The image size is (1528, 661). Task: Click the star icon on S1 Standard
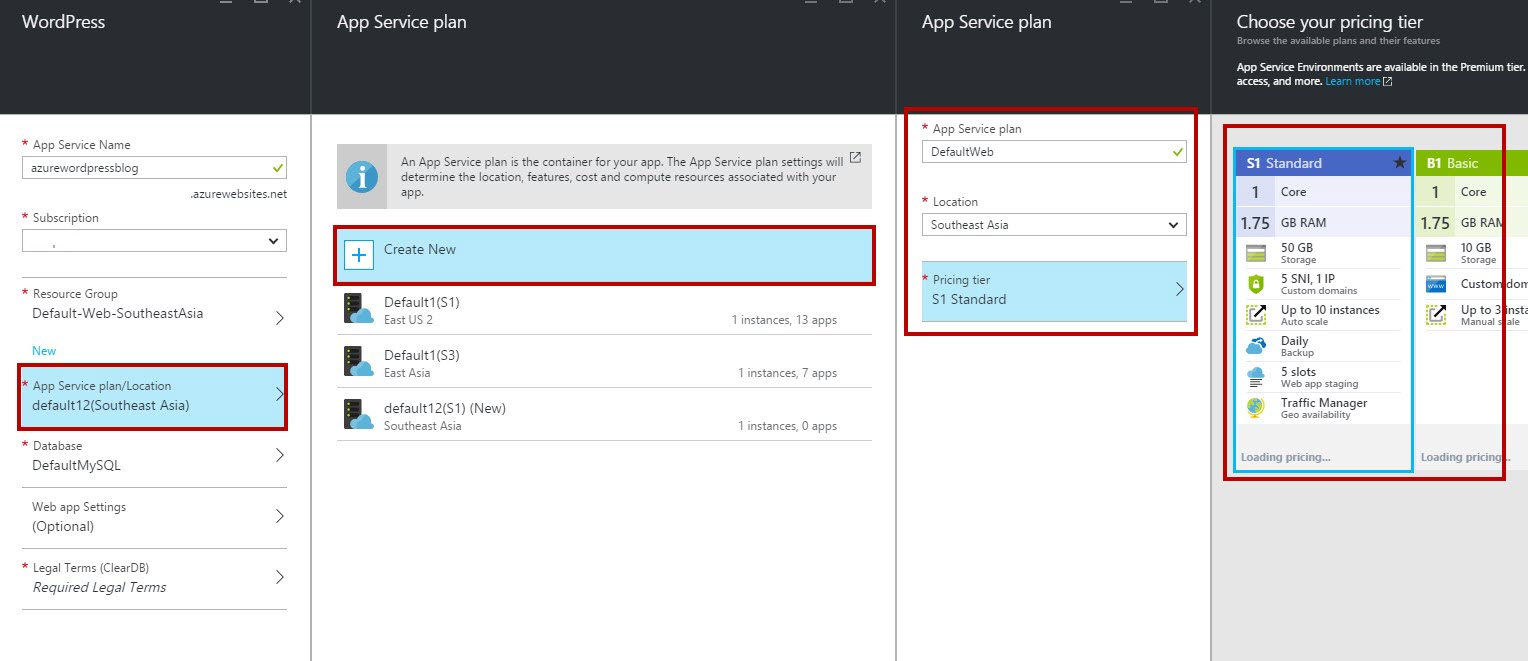1400,163
